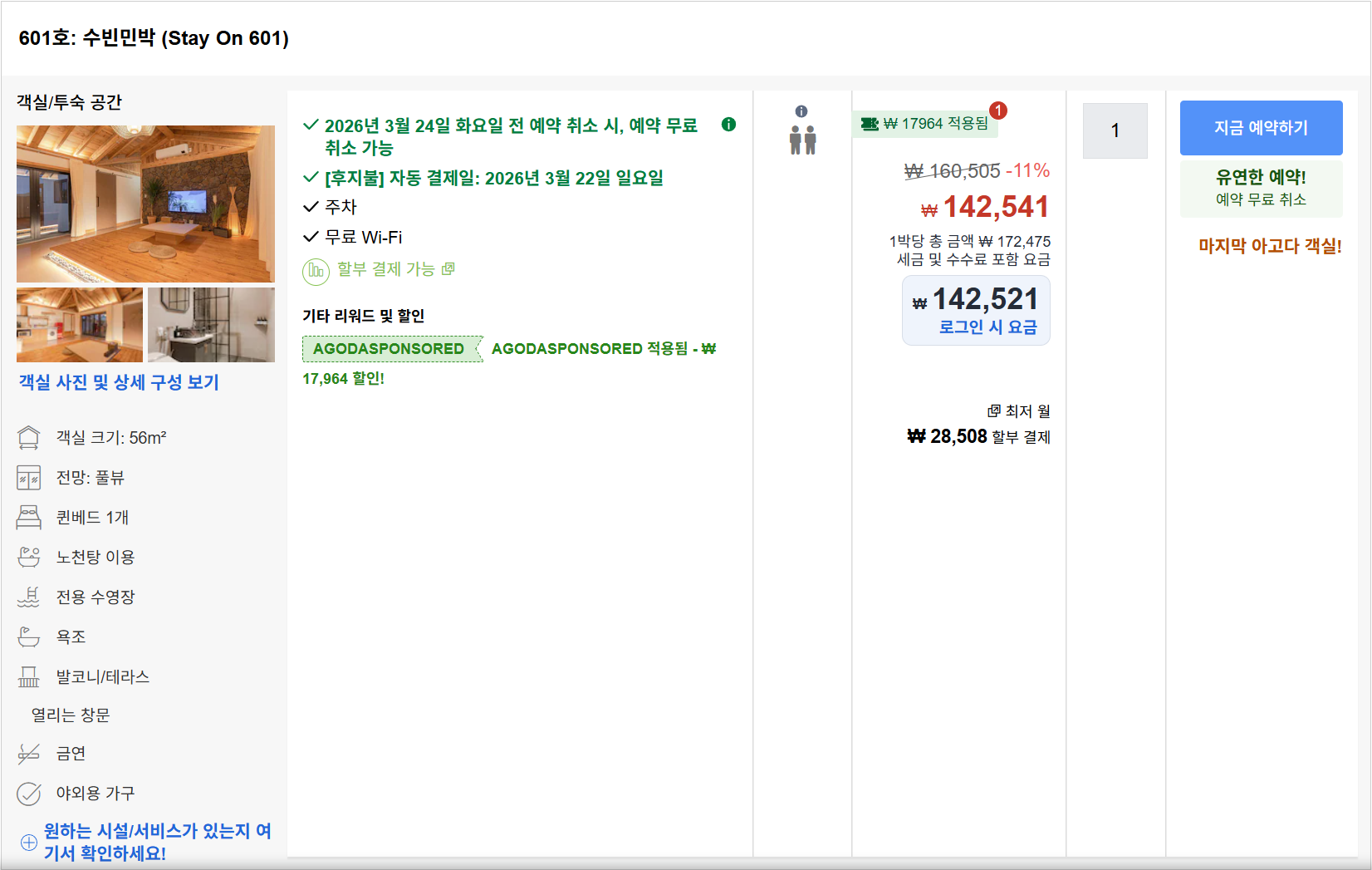Image resolution: width=1372 pixels, height=870 pixels.
Task: Open the bathroom thumbnail photo
Action: click(x=211, y=324)
